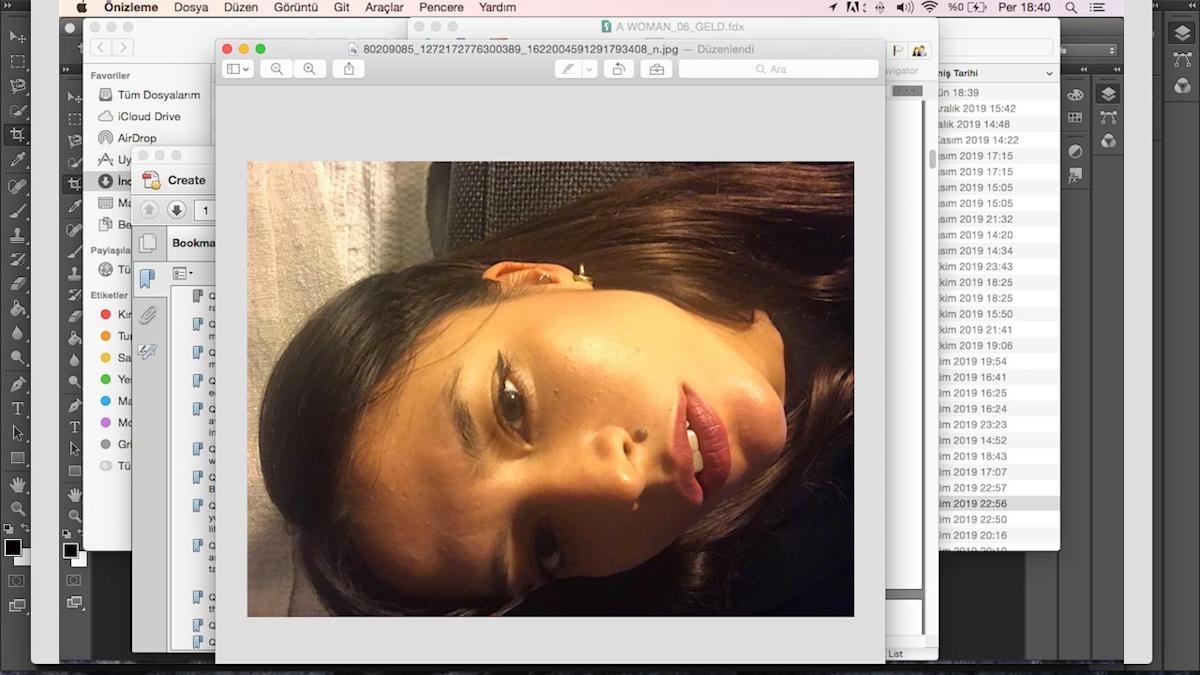Open the Pencere menu
Screen dimensions: 1200x675
pyautogui.click(x=441, y=7)
